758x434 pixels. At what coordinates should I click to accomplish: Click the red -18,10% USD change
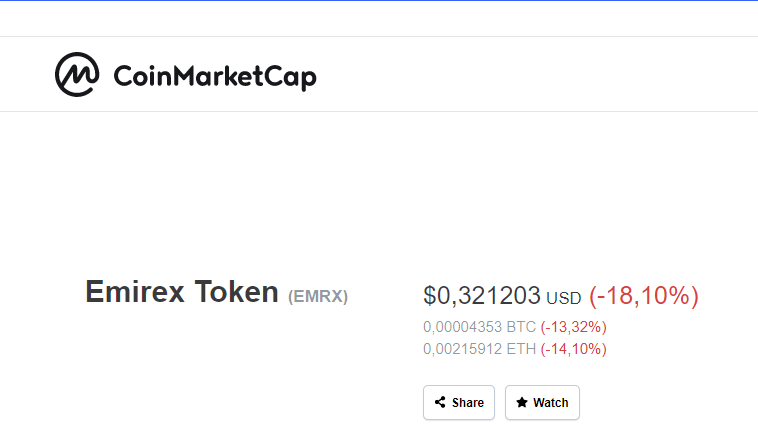tap(643, 296)
